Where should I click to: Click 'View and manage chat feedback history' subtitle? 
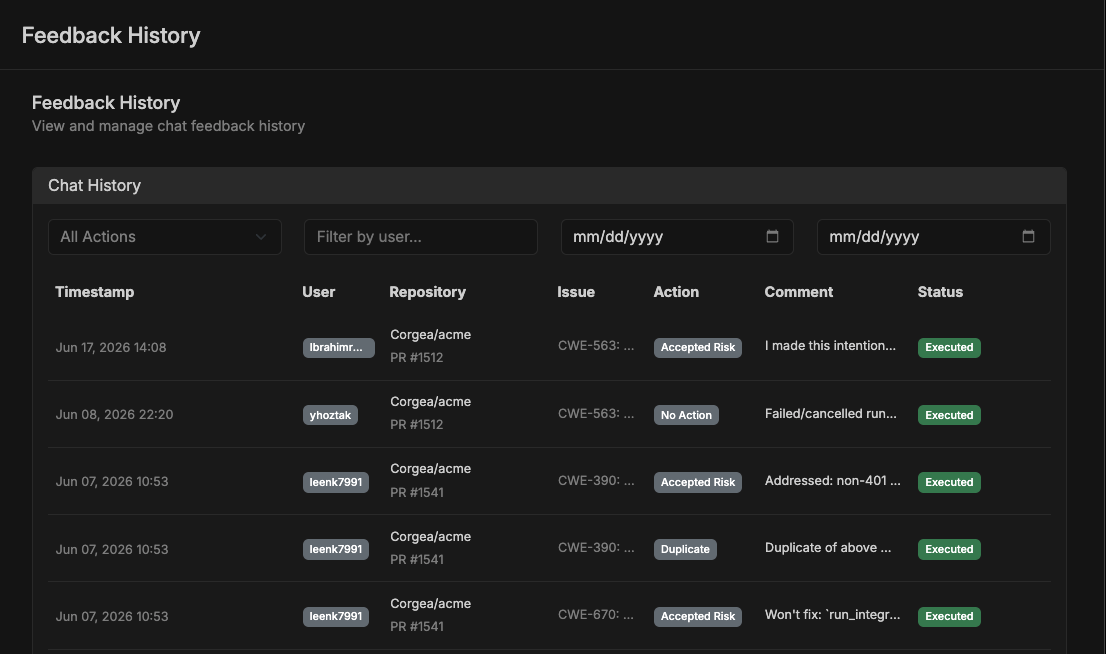[169, 126]
